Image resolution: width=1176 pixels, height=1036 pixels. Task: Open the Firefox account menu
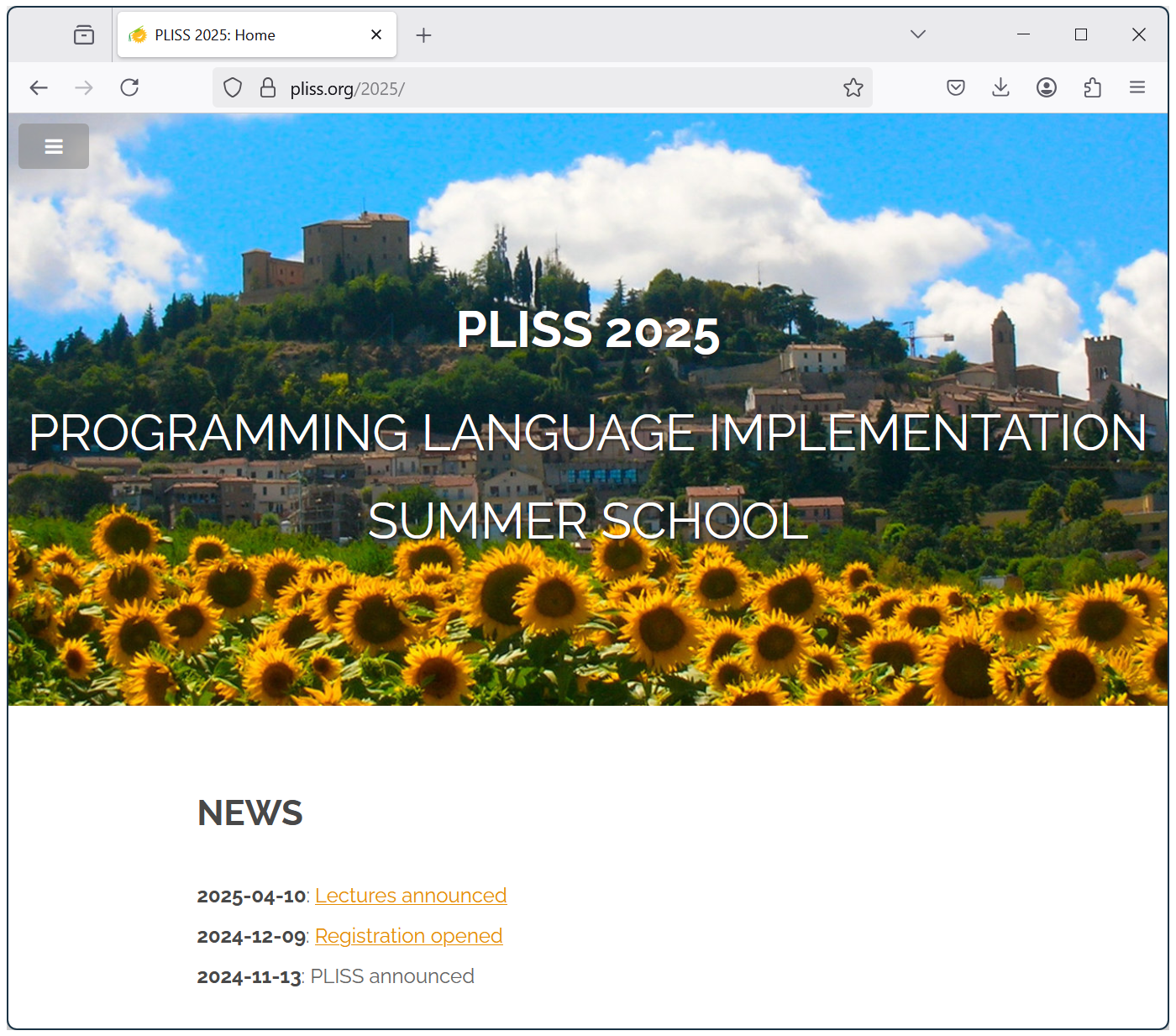coord(1047,87)
